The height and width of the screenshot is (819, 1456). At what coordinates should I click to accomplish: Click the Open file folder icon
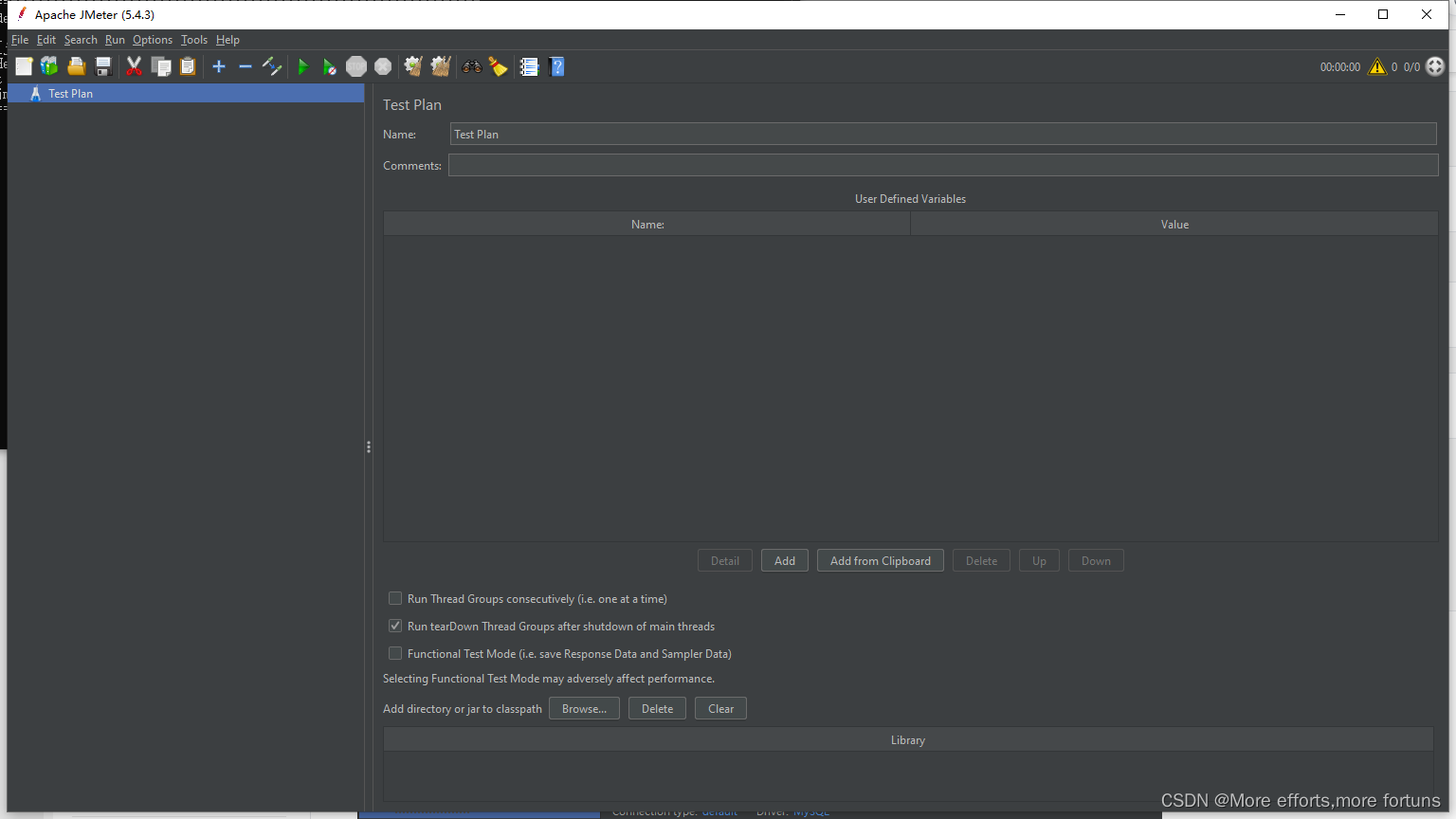point(77,66)
